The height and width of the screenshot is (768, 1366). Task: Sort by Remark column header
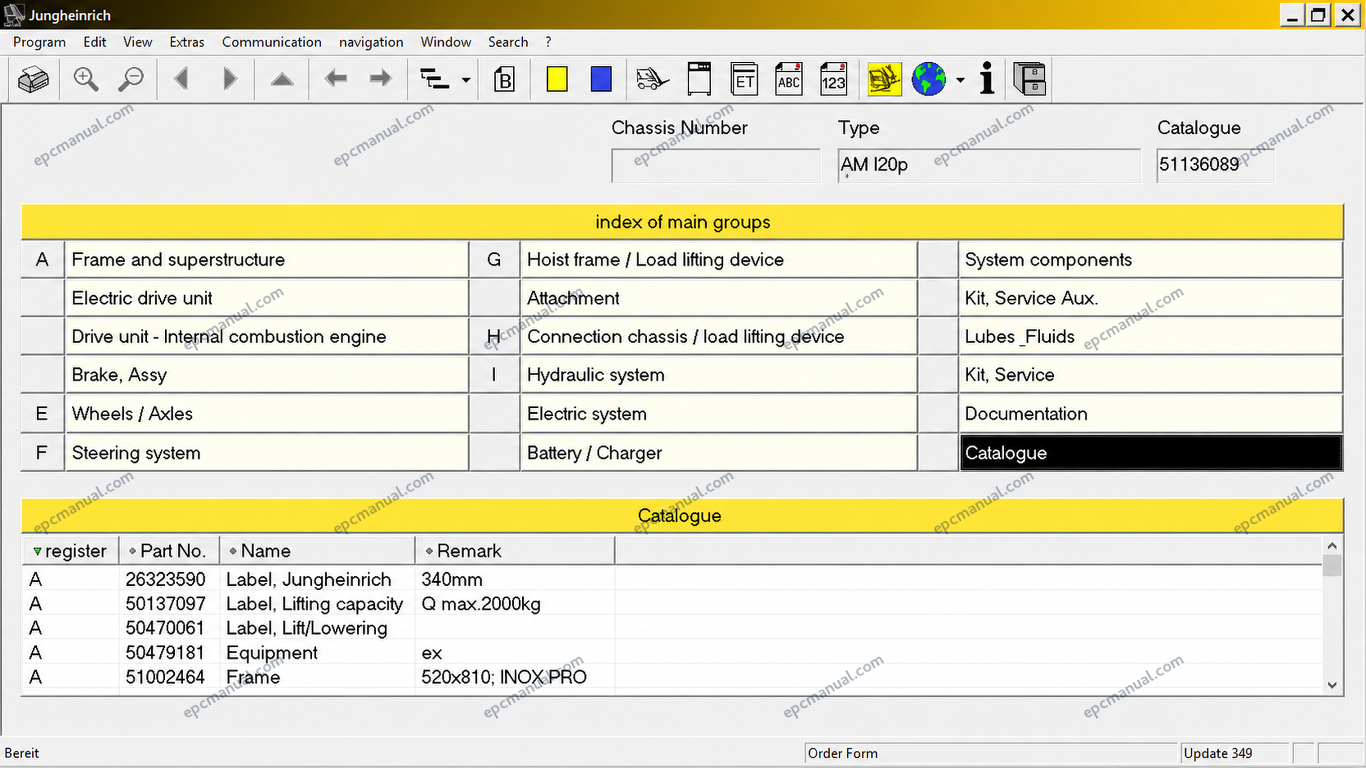[515, 551]
